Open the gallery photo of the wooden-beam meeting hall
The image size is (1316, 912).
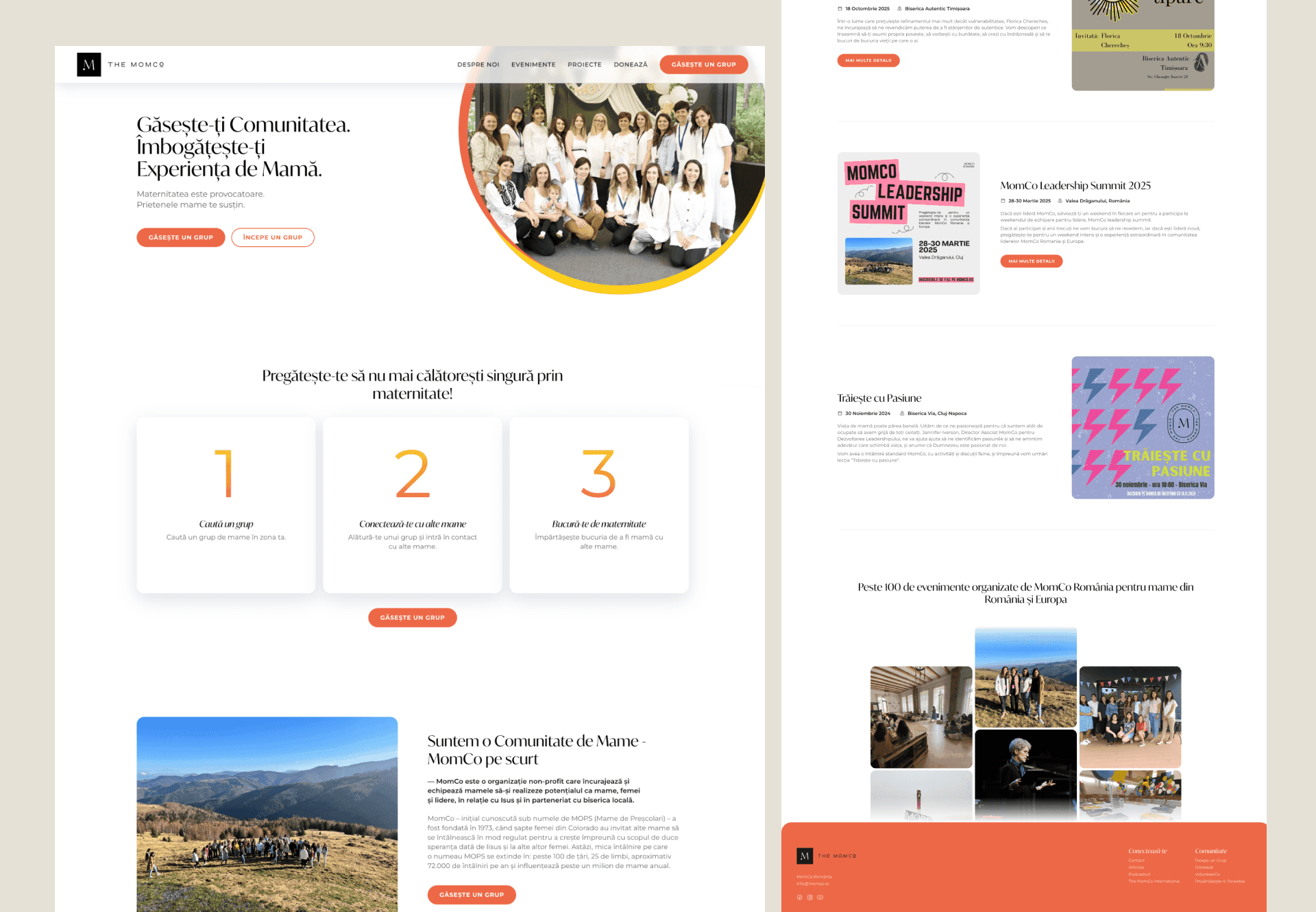pyautogui.click(x=921, y=717)
